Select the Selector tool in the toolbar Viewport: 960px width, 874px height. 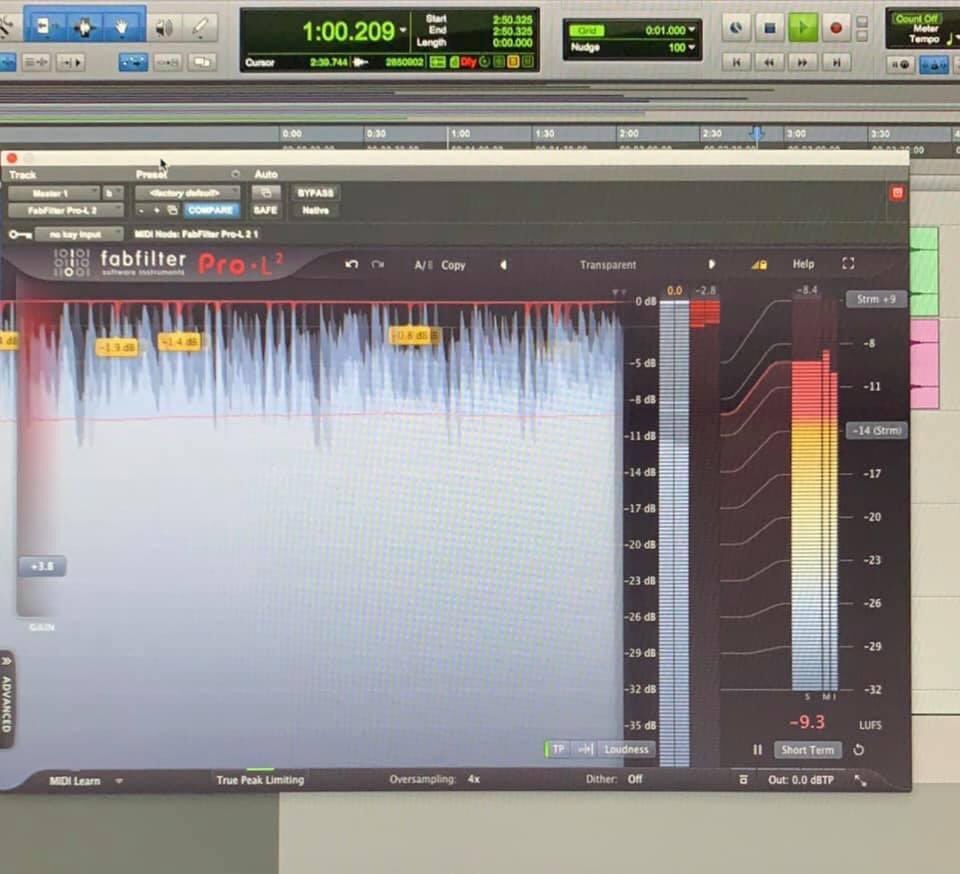84,26
